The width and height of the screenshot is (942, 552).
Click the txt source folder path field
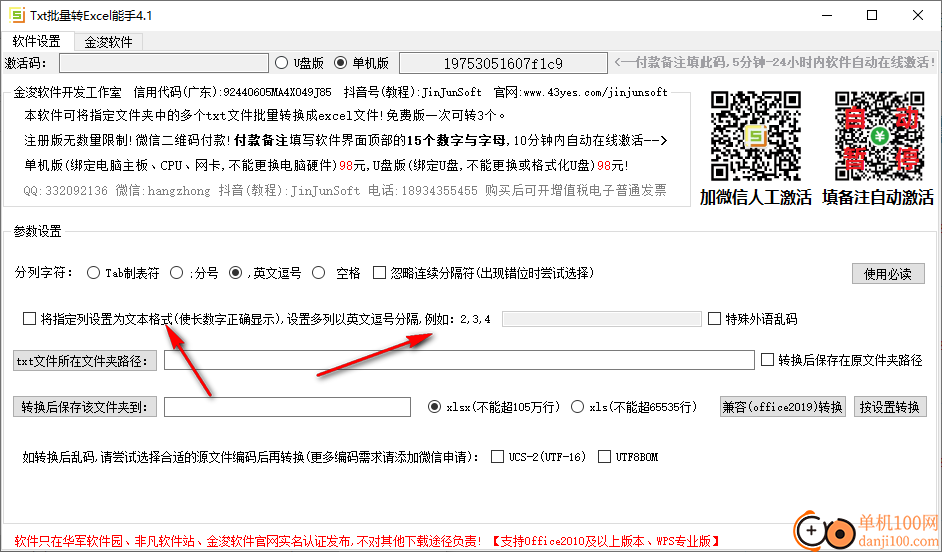tap(459, 360)
